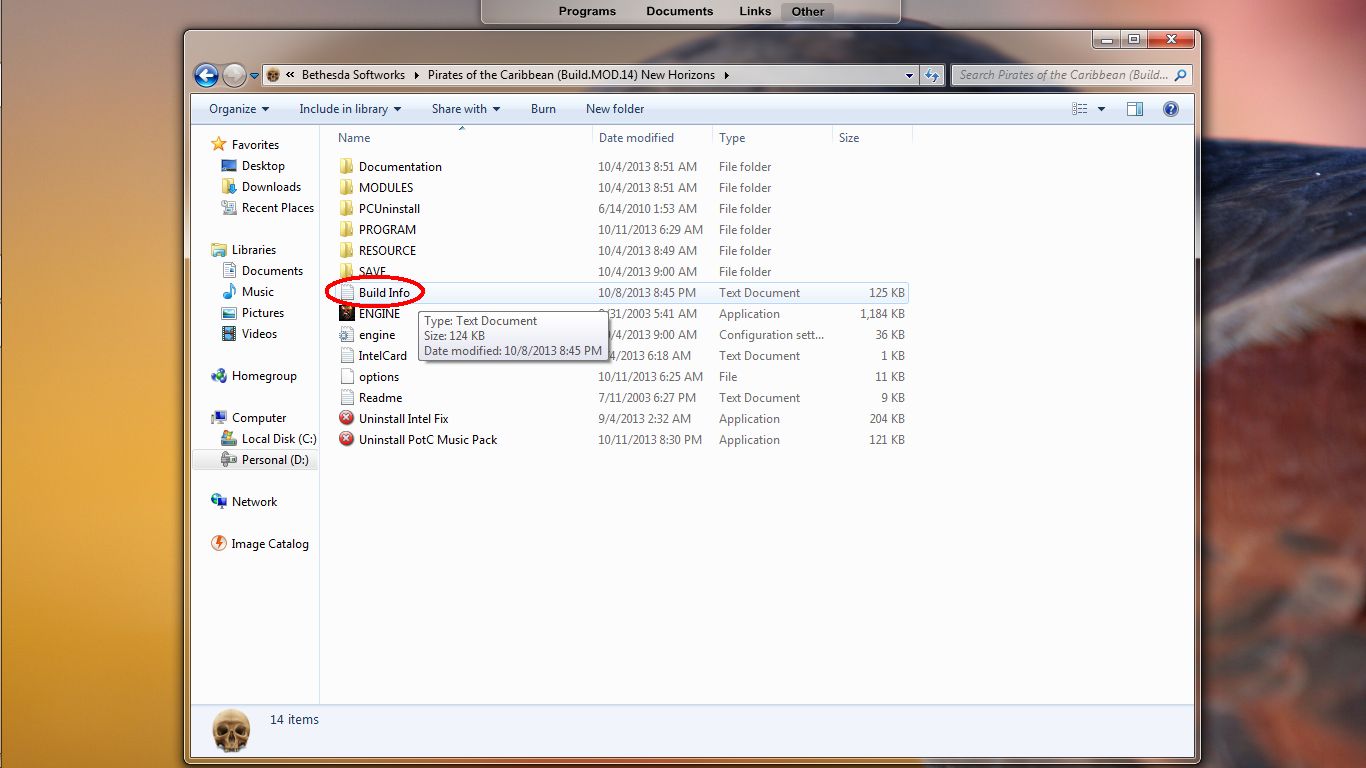This screenshot has height=768, width=1366.
Task: Open Recent Places in Favorites
Action: (x=277, y=208)
